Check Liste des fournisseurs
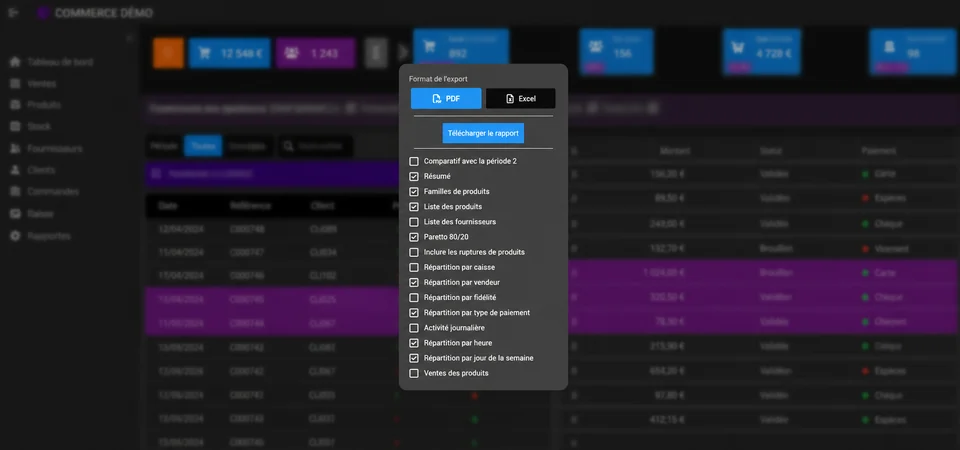Image resolution: width=960 pixels, height=450 pixels. pos(414,222)
